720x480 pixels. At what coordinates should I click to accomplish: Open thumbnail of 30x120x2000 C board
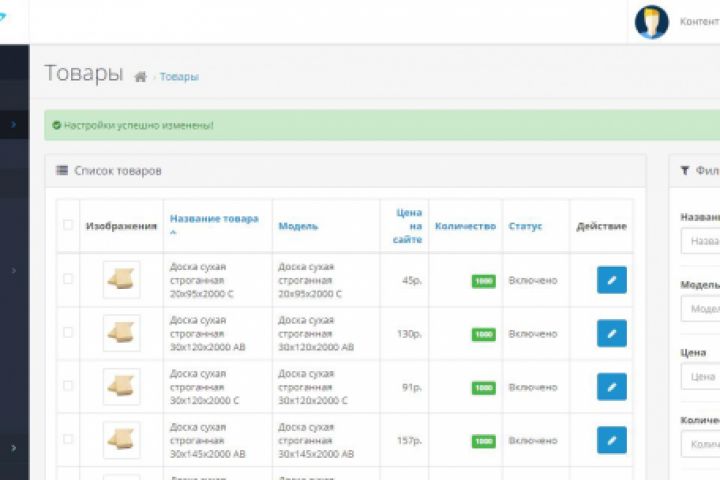tap(121, 387)
